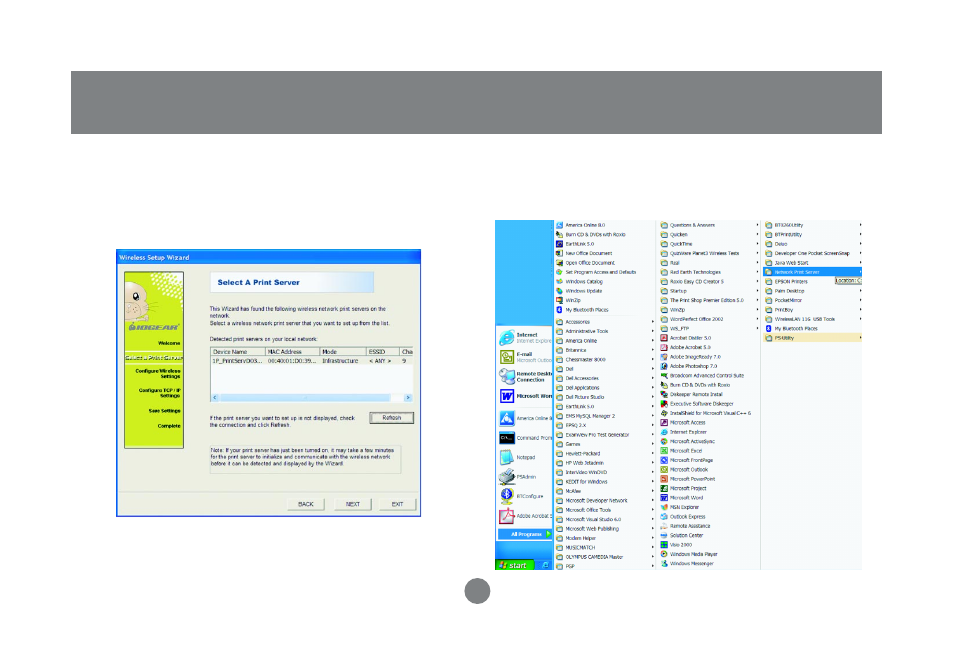Viewport: 954px width, 663px height.
Task: Click the print server list scrollbar left arrow
Action: 215,397
